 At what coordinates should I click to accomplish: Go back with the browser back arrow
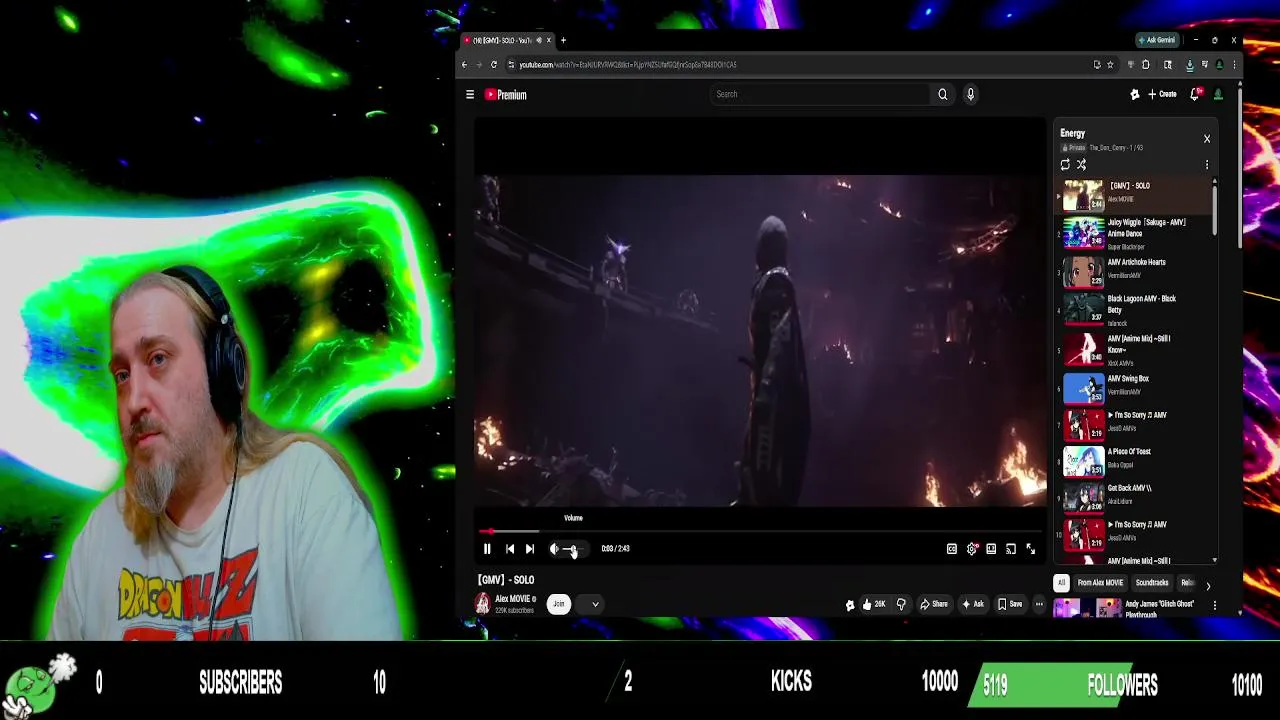tap(464, 65)
